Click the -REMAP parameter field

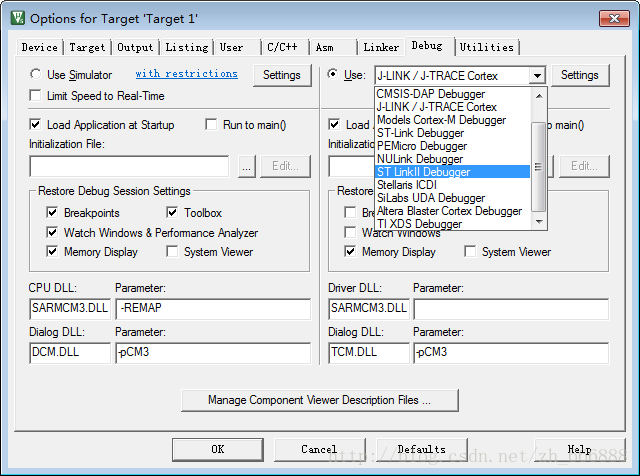point(213,308)
